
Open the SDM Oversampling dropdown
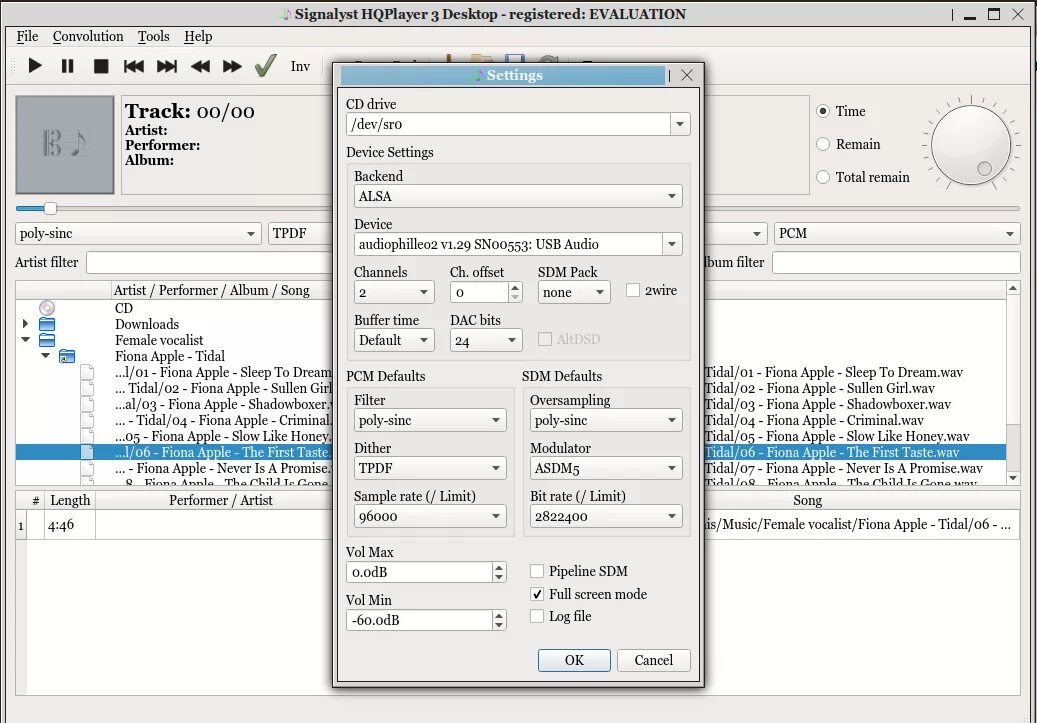click(606, 421)
